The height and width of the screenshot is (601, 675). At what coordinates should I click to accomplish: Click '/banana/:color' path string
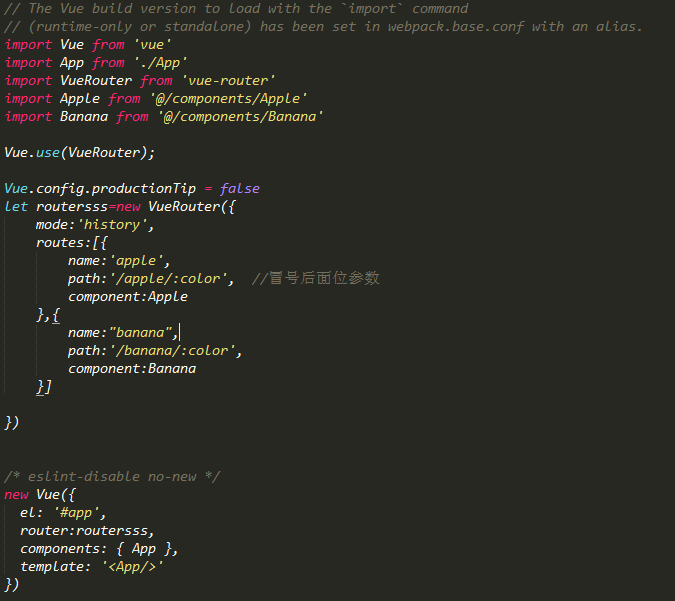point(172,351)
